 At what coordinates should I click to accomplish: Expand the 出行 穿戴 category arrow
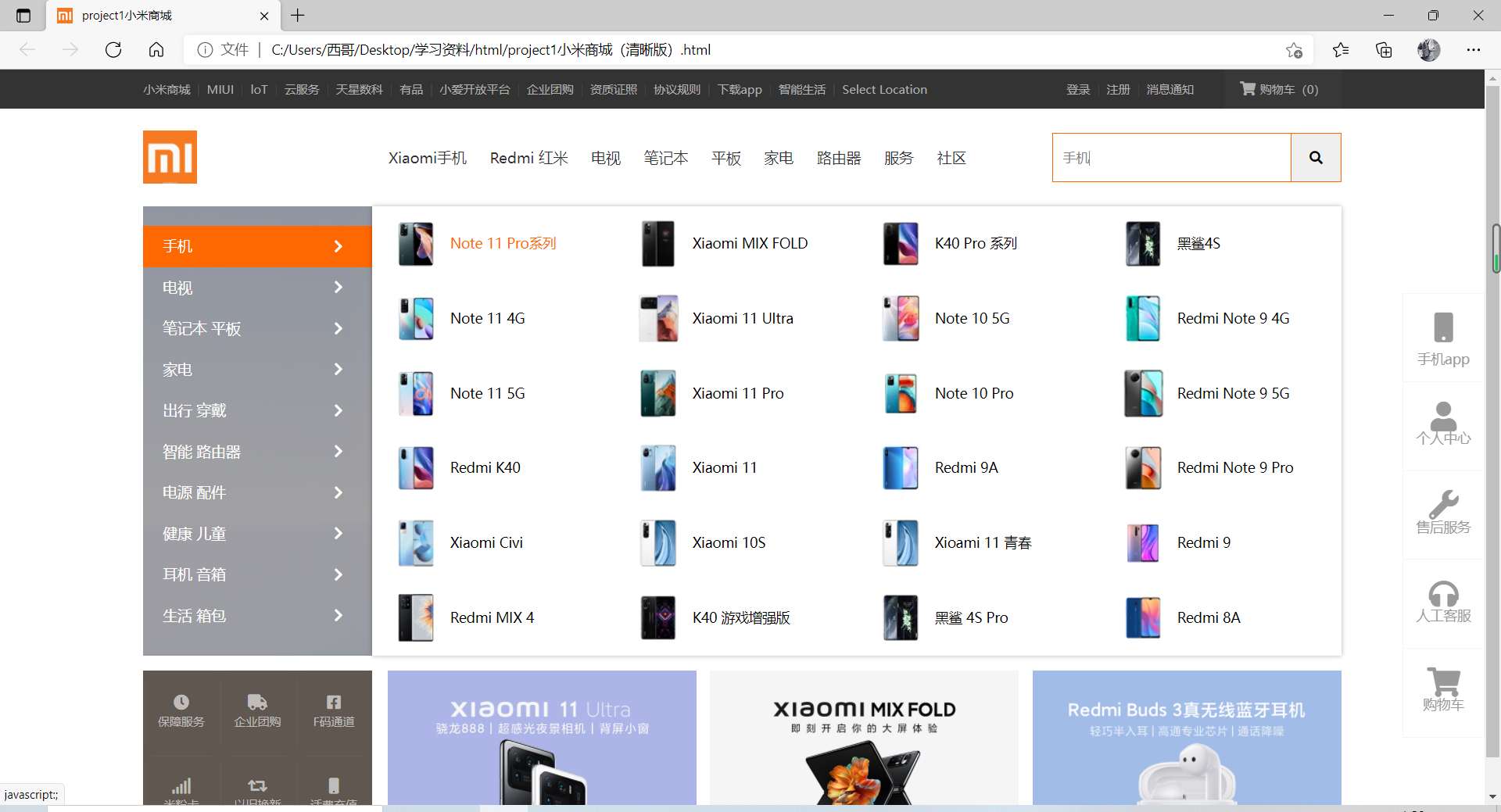pyautogui.click(x=339, y=410)
